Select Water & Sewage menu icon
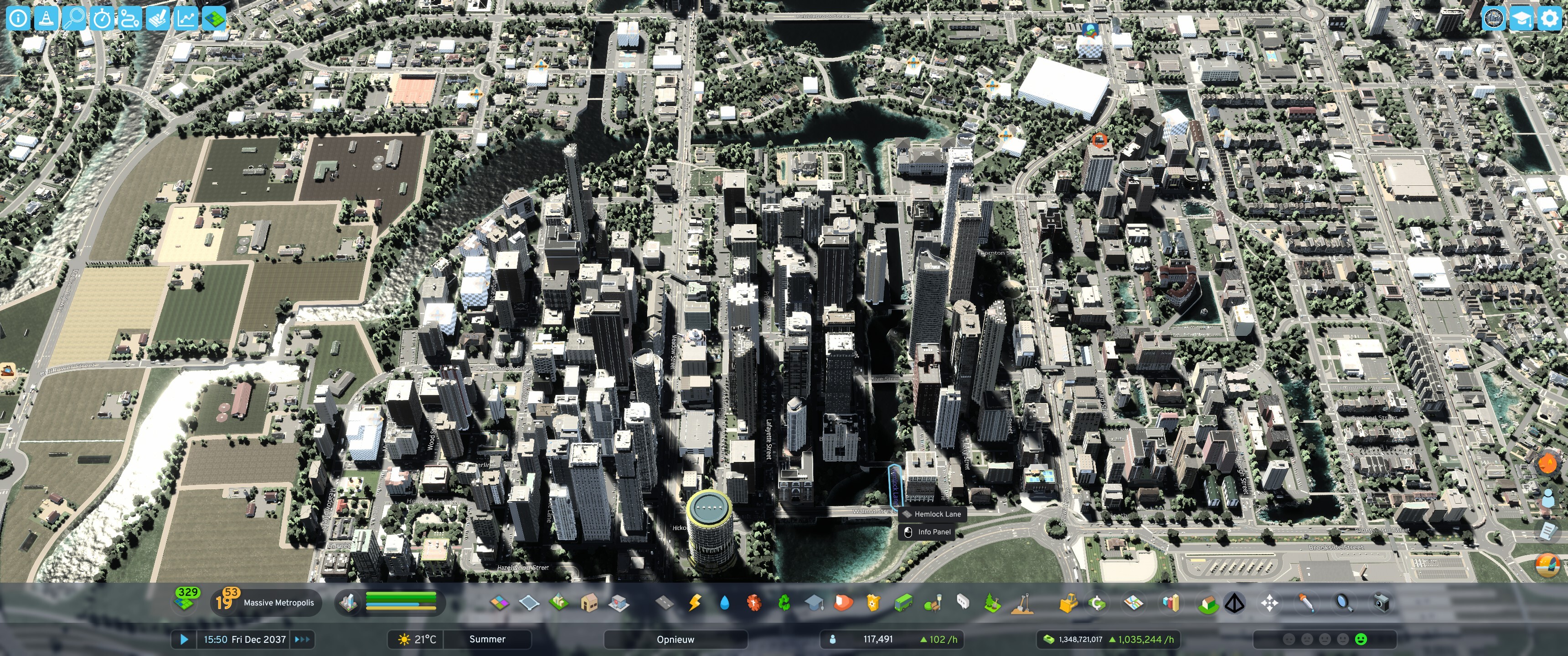 pyautogui.click(x=724, y=602)
